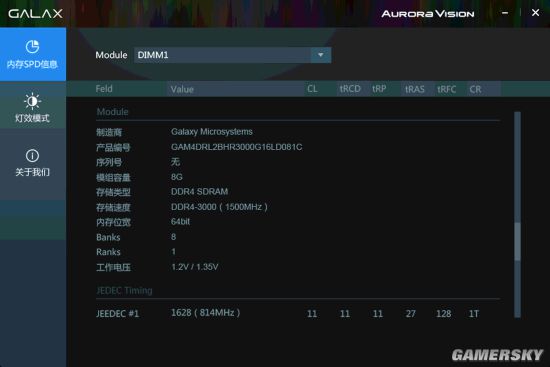
Task: Click the vertical scrollbar thumb
Action: (x=517, y=242)
